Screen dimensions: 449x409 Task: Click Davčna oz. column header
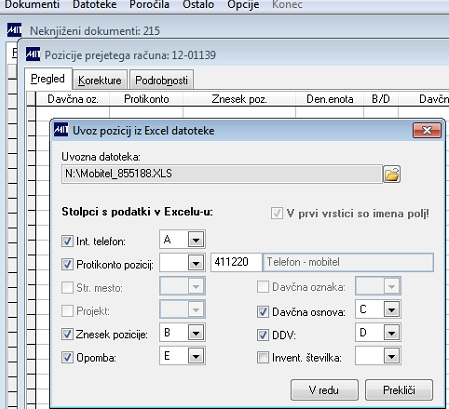point(73,99)
